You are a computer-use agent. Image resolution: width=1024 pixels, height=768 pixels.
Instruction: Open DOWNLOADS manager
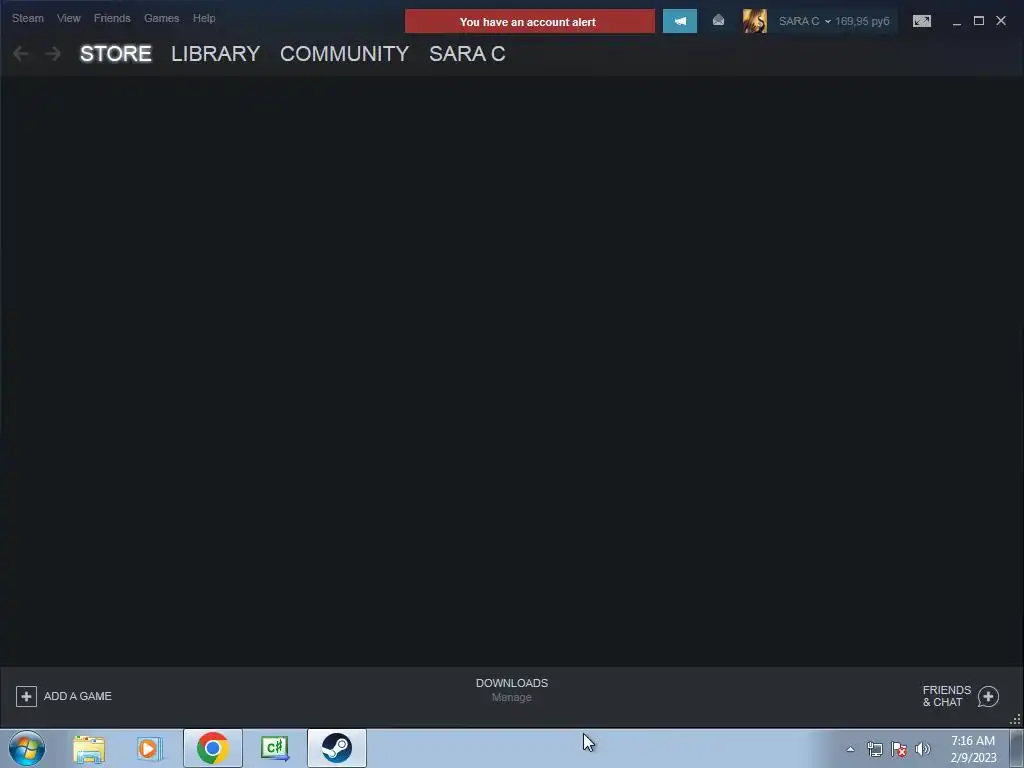click(x=512, y=683)
